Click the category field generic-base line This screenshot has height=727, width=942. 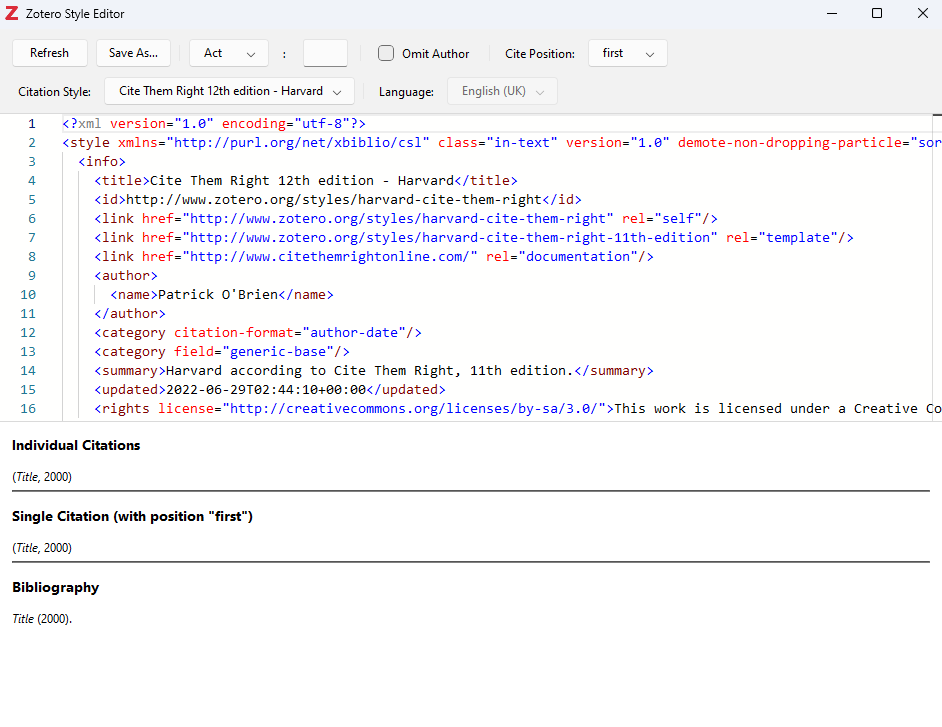pos(222,352)
